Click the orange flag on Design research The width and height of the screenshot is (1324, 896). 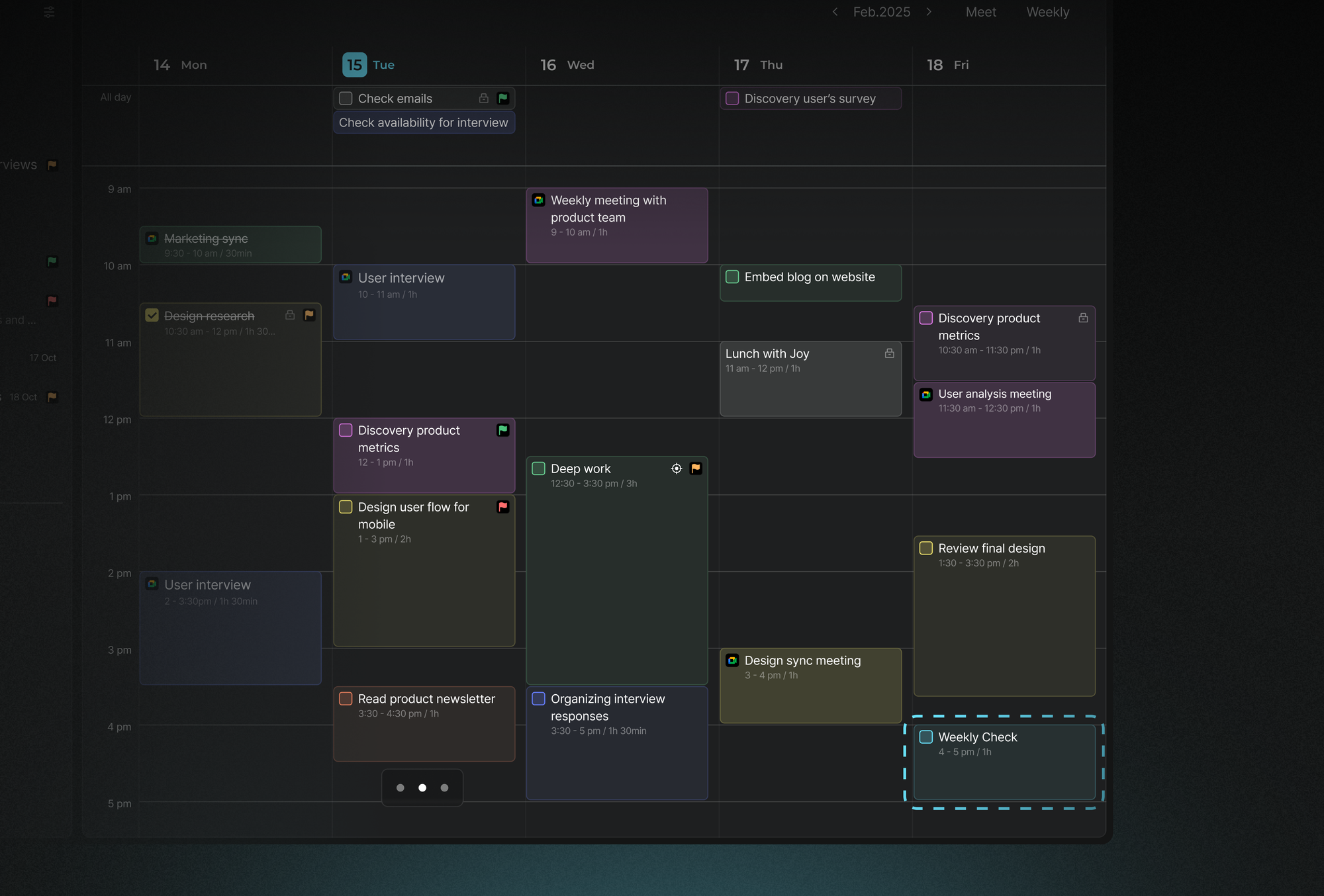click(309, 315)
